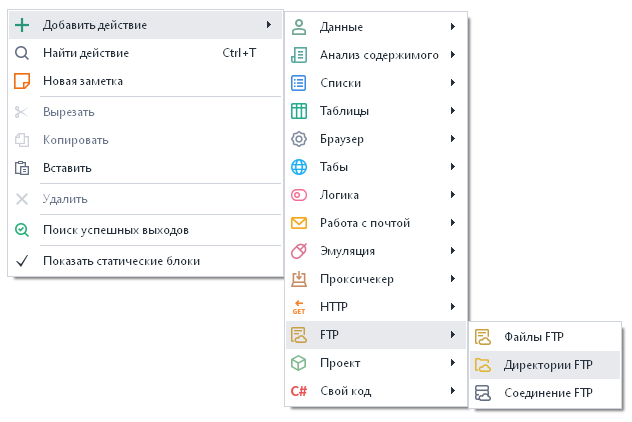The image size is (632, 422).
Task: Toggle Показать статические блоки checkmark
Action: pyautogui.click(x=22, y=261)
